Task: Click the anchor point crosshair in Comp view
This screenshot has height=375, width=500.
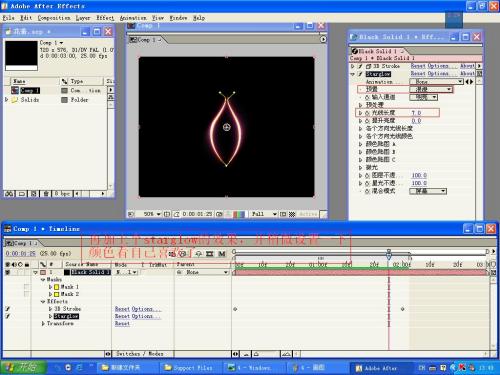Action: pyautogui.click(x=227, y=127)
